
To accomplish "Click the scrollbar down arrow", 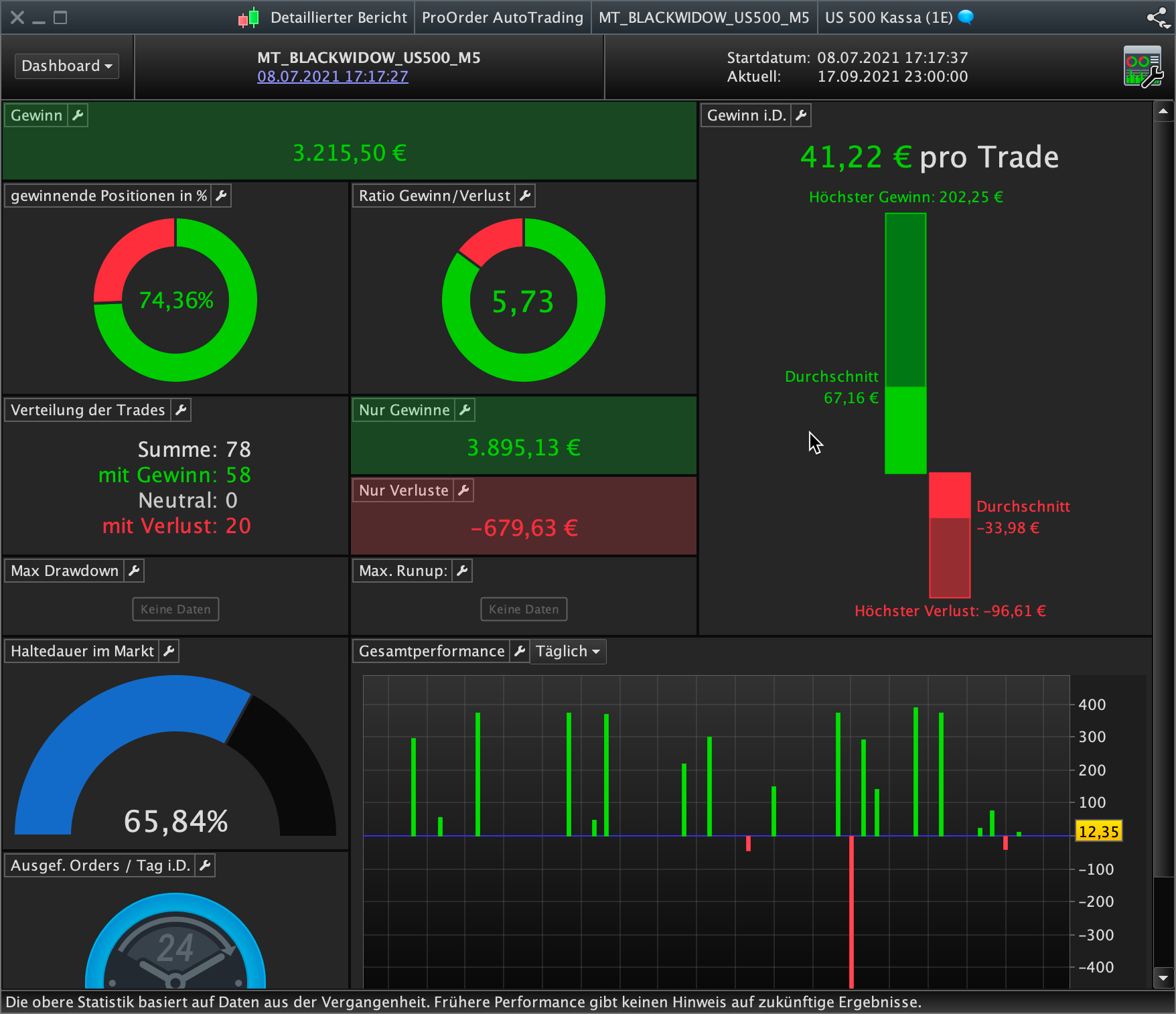I will [1163, 979].
